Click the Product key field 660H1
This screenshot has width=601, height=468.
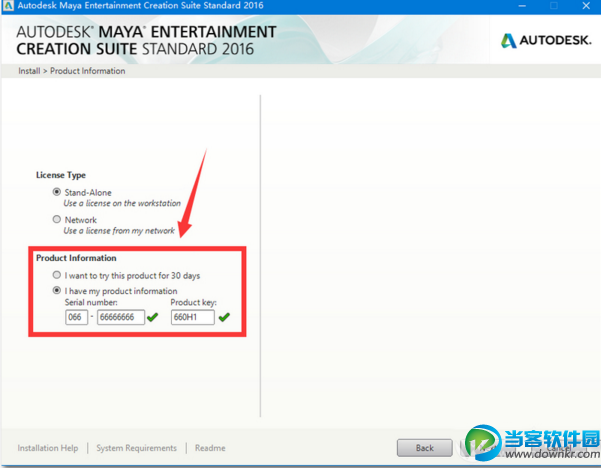tap(192, 317)
